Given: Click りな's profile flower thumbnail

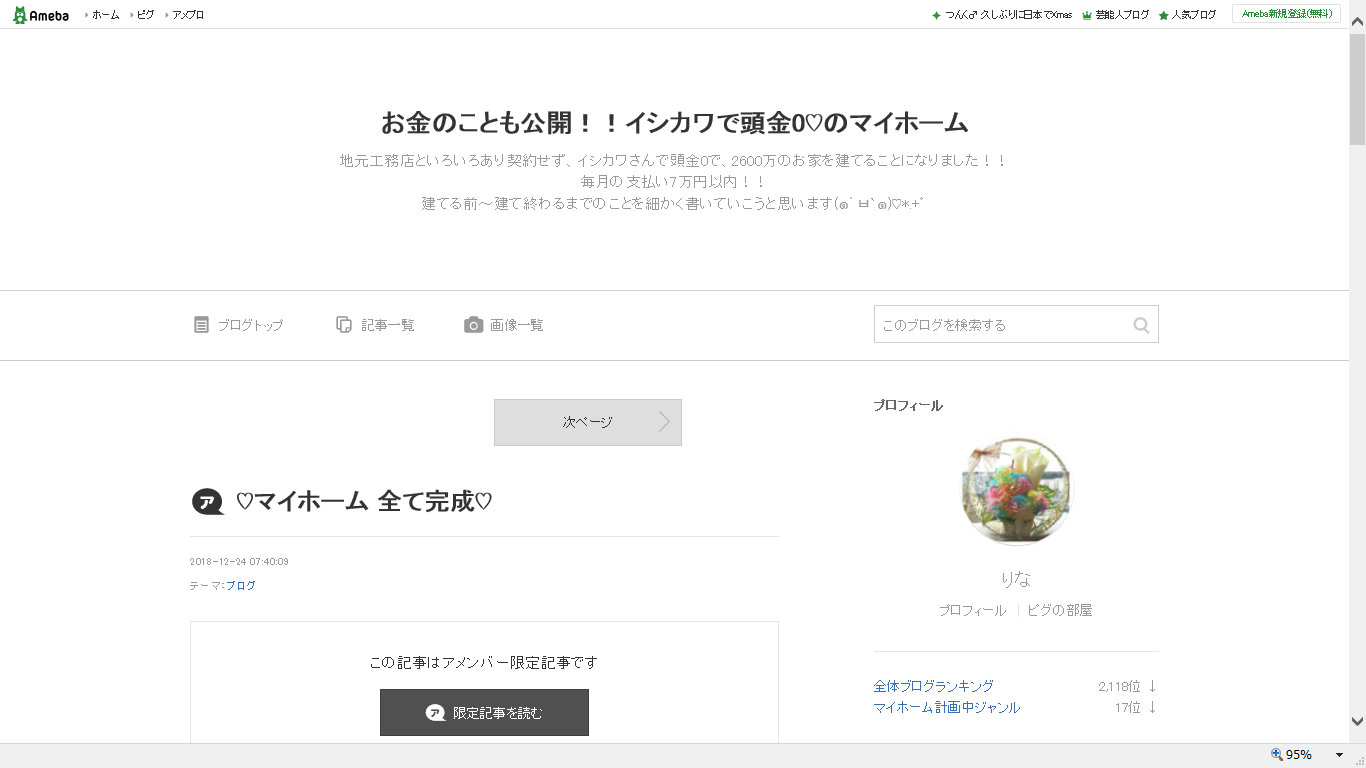Looking at the screenshot, I should (x=1015, y=491).
